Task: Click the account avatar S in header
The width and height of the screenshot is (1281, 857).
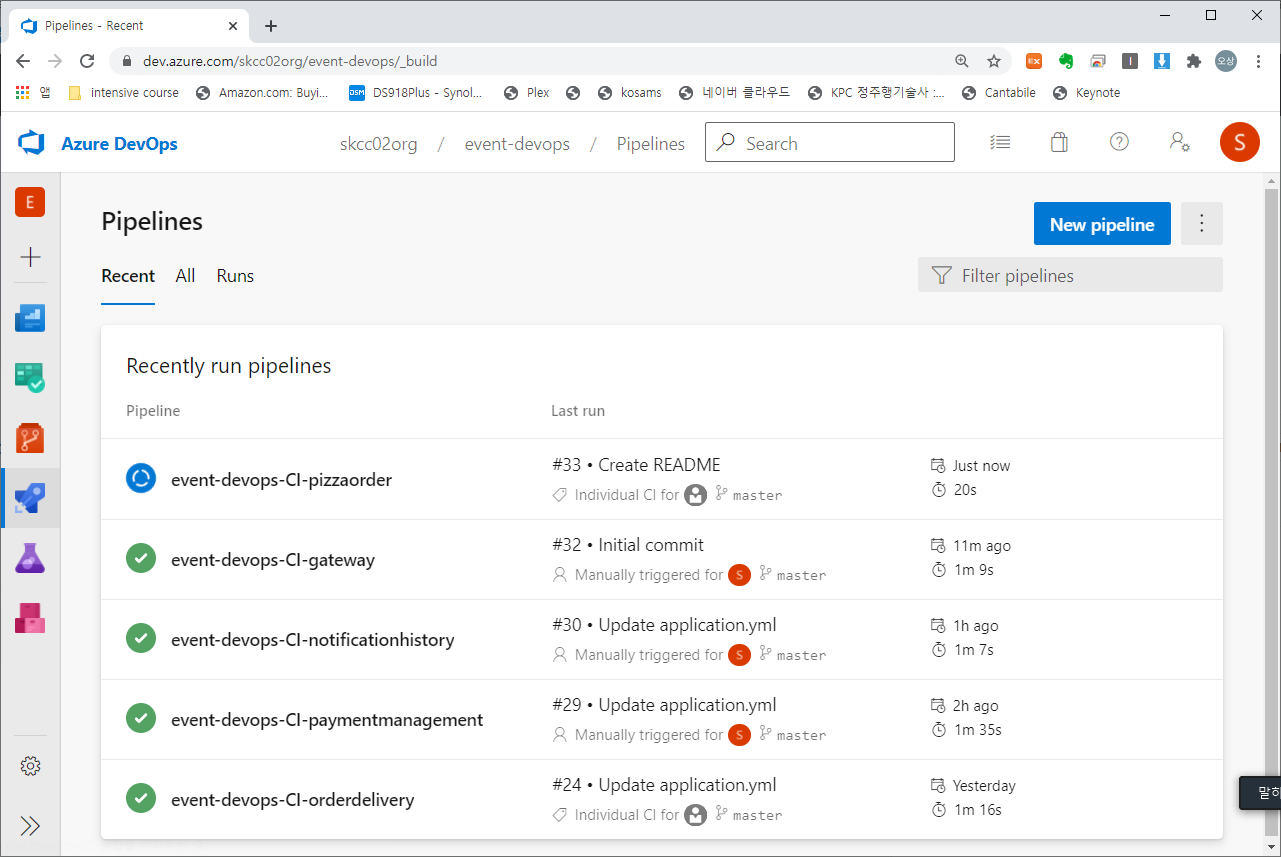Action: (1239, 142)
